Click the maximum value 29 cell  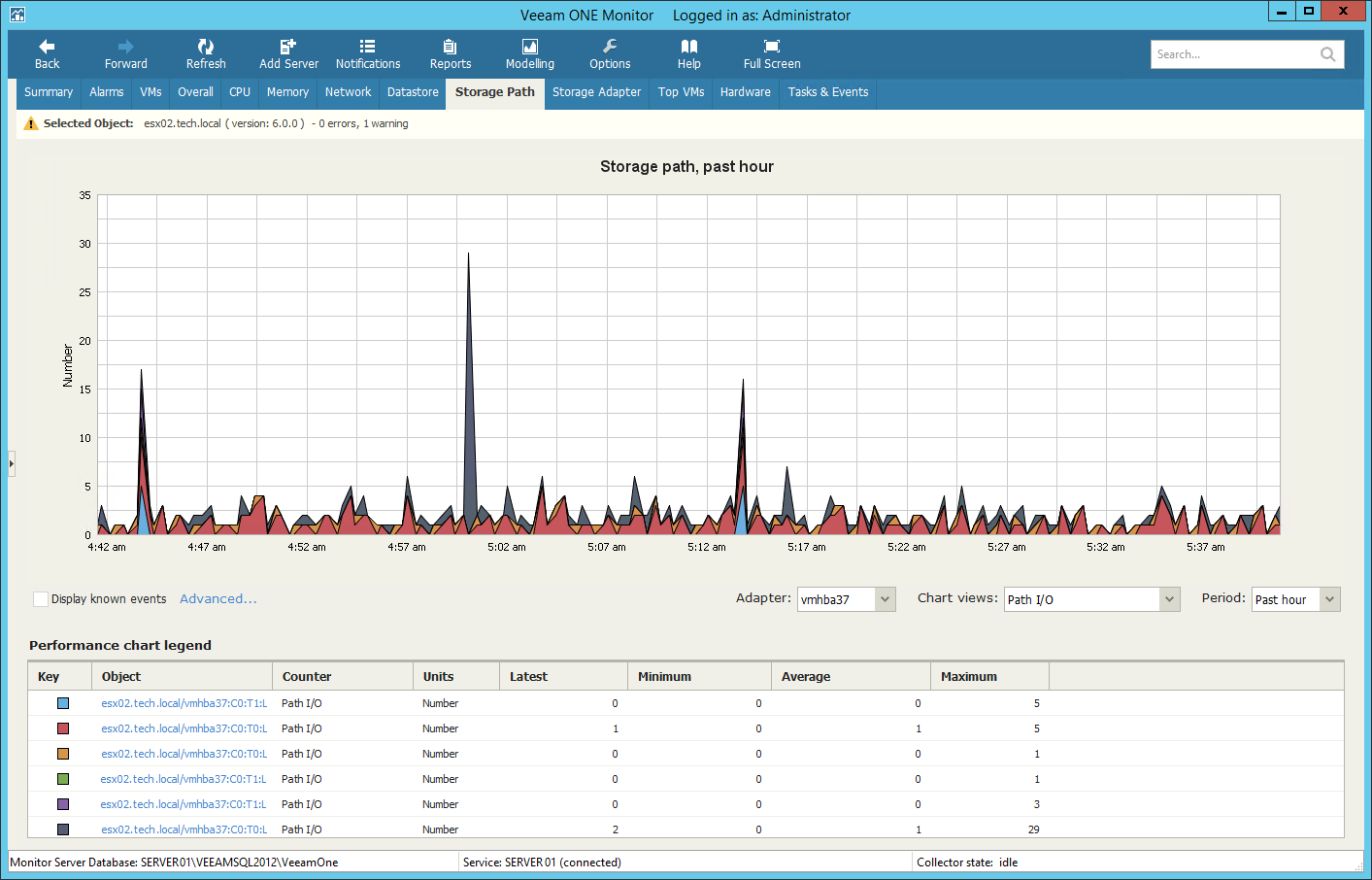[1033, 829]
